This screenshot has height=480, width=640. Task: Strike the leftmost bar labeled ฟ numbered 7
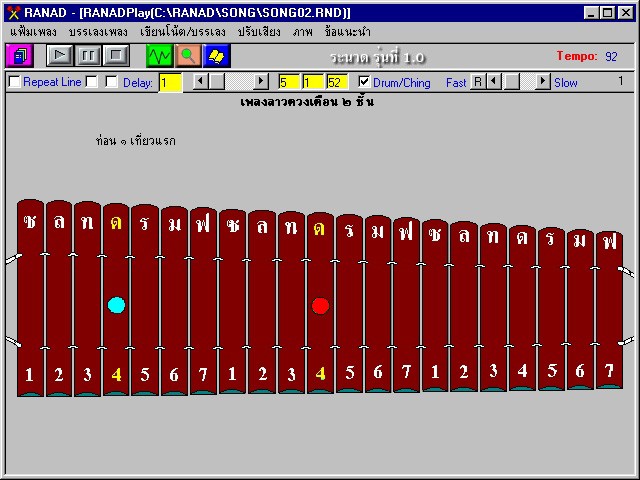[x=203, y=301]
